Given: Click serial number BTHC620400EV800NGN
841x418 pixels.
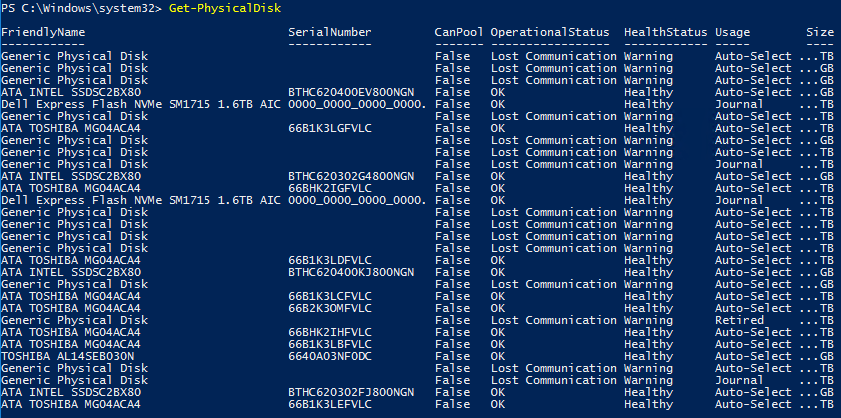Looking at the screenshot, I should click(x=351, y=92).
